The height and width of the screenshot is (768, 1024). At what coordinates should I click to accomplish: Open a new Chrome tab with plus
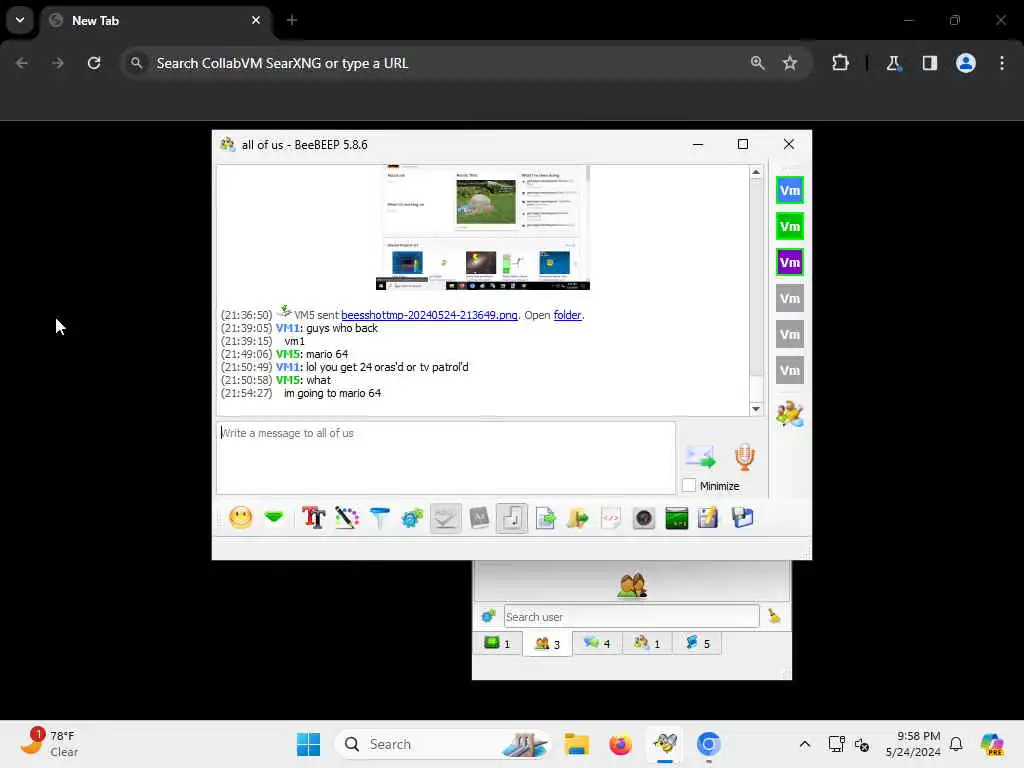[292, 20]
